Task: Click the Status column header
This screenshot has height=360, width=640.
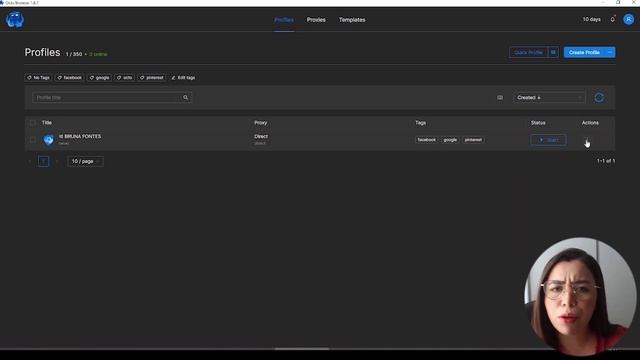Action: pyautogui.click(x=538, y=122)
